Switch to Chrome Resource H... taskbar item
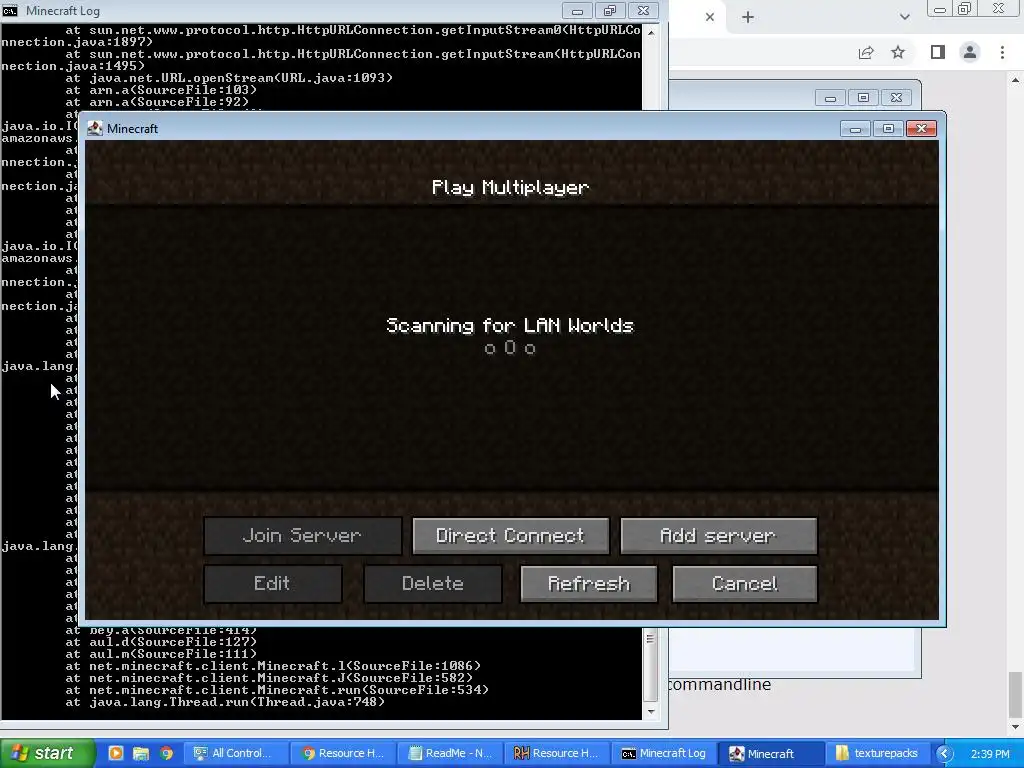1024x768 pixels. [x=342, y=753]
